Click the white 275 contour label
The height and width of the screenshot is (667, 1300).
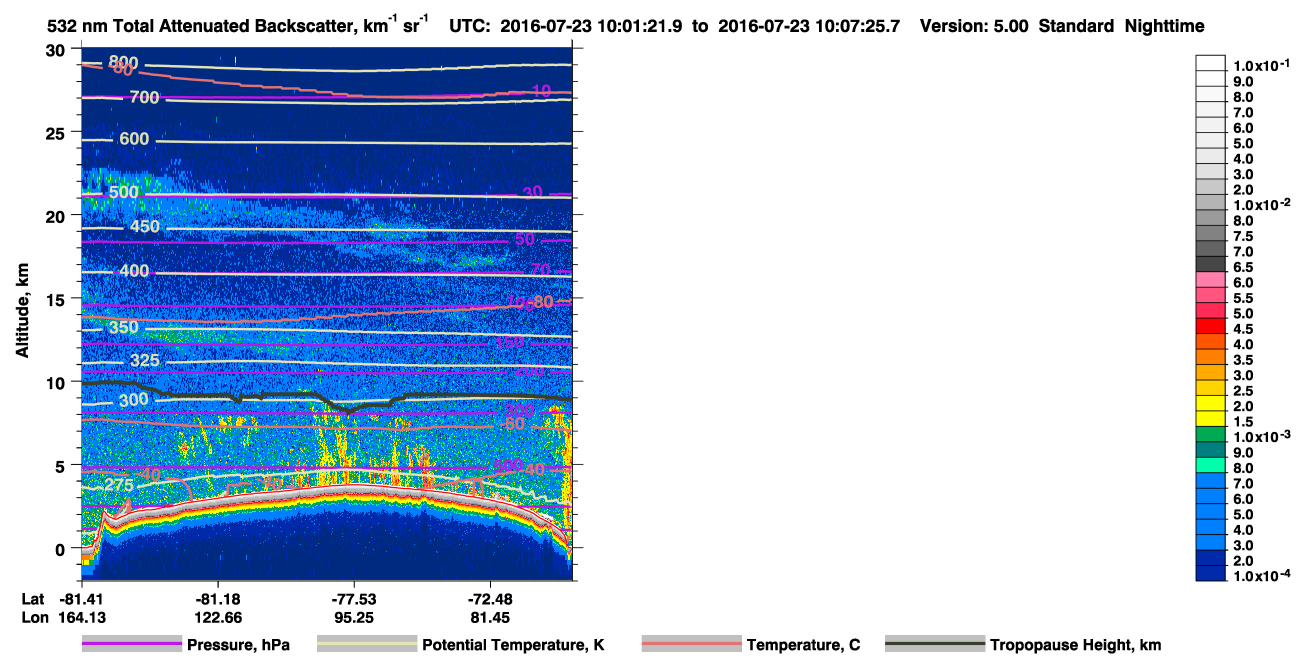tap(119, 485)
